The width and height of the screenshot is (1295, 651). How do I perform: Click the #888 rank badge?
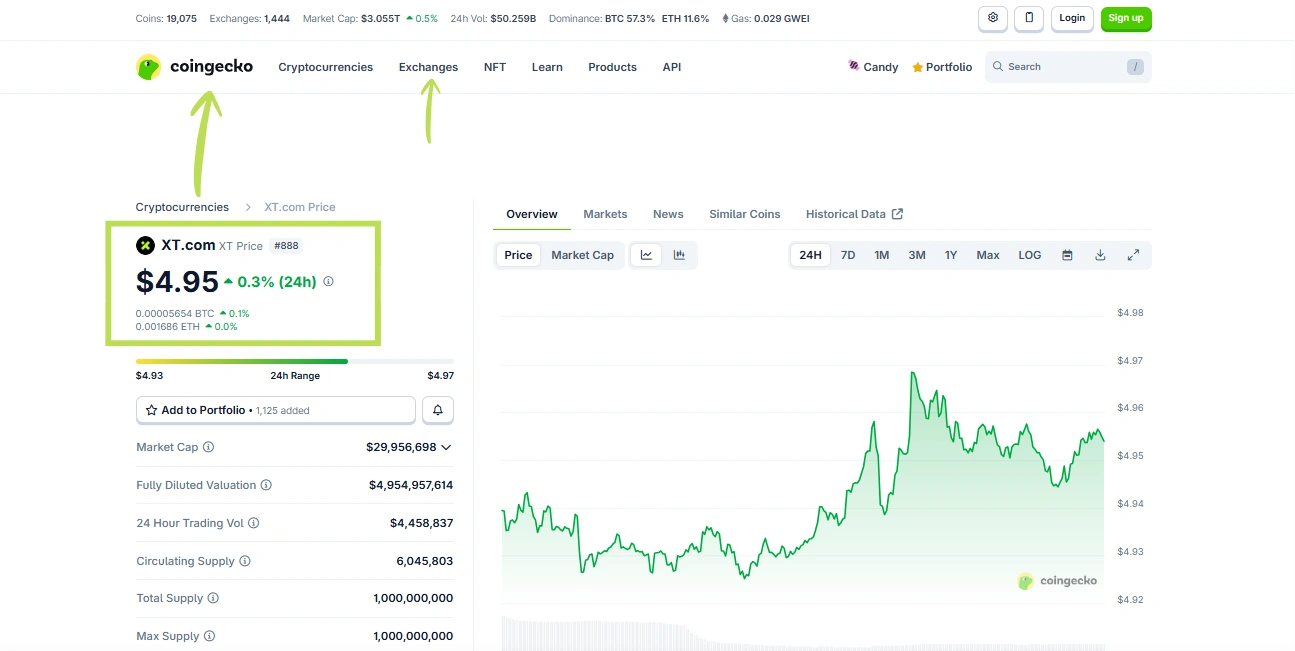point(286,246)
